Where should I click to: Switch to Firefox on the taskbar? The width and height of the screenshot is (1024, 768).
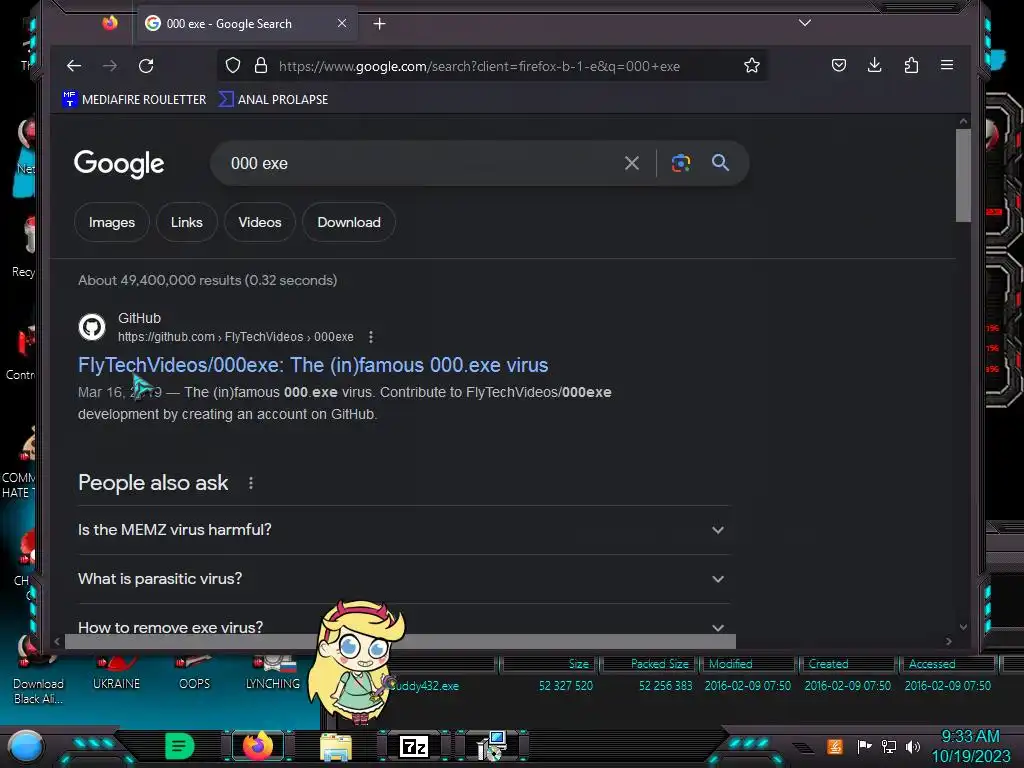click(x=258, y=746)
